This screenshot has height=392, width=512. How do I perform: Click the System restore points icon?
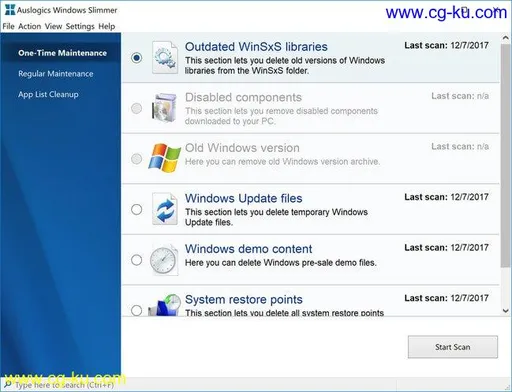point(165,305)
